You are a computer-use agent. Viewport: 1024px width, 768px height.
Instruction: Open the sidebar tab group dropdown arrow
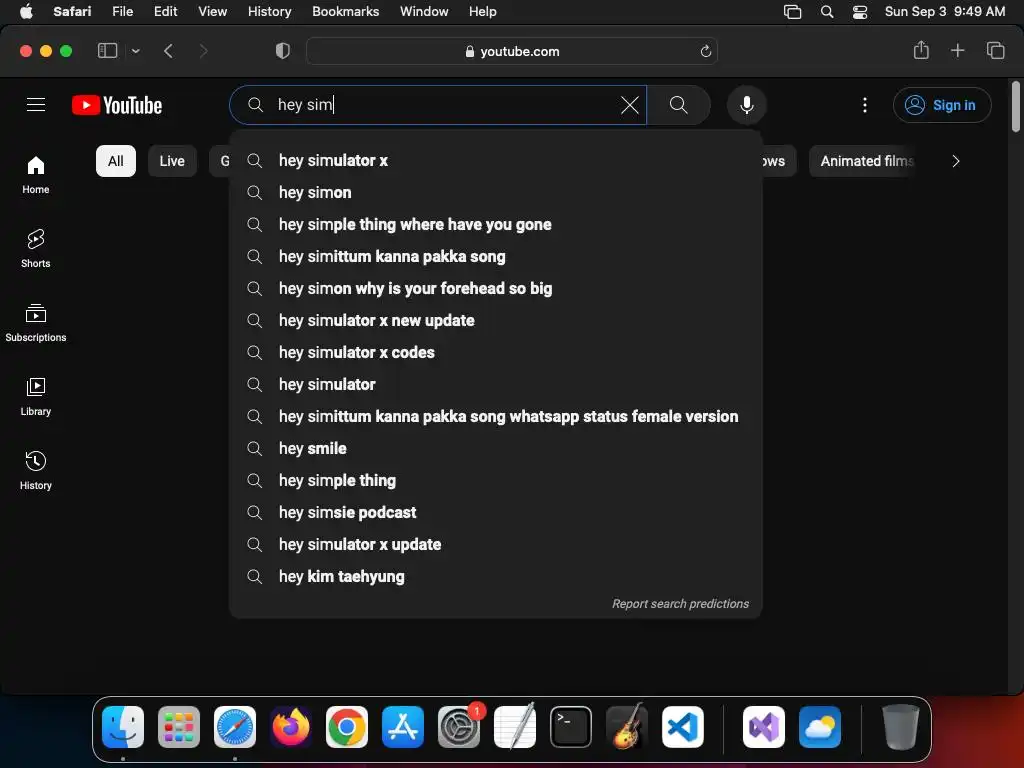tap(135, 51)
